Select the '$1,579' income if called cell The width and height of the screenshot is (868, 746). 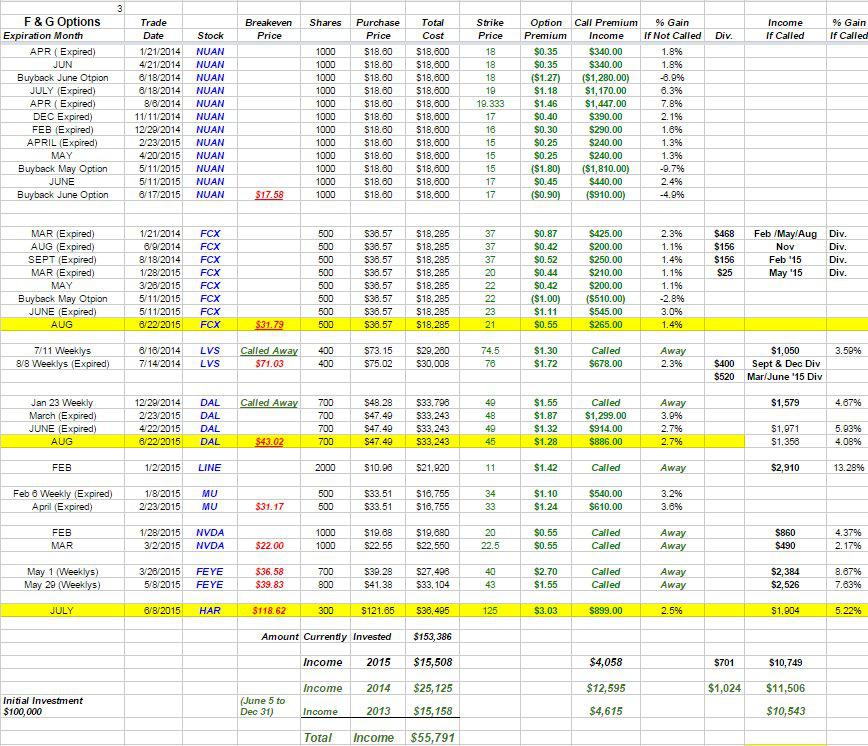point(785,403)
